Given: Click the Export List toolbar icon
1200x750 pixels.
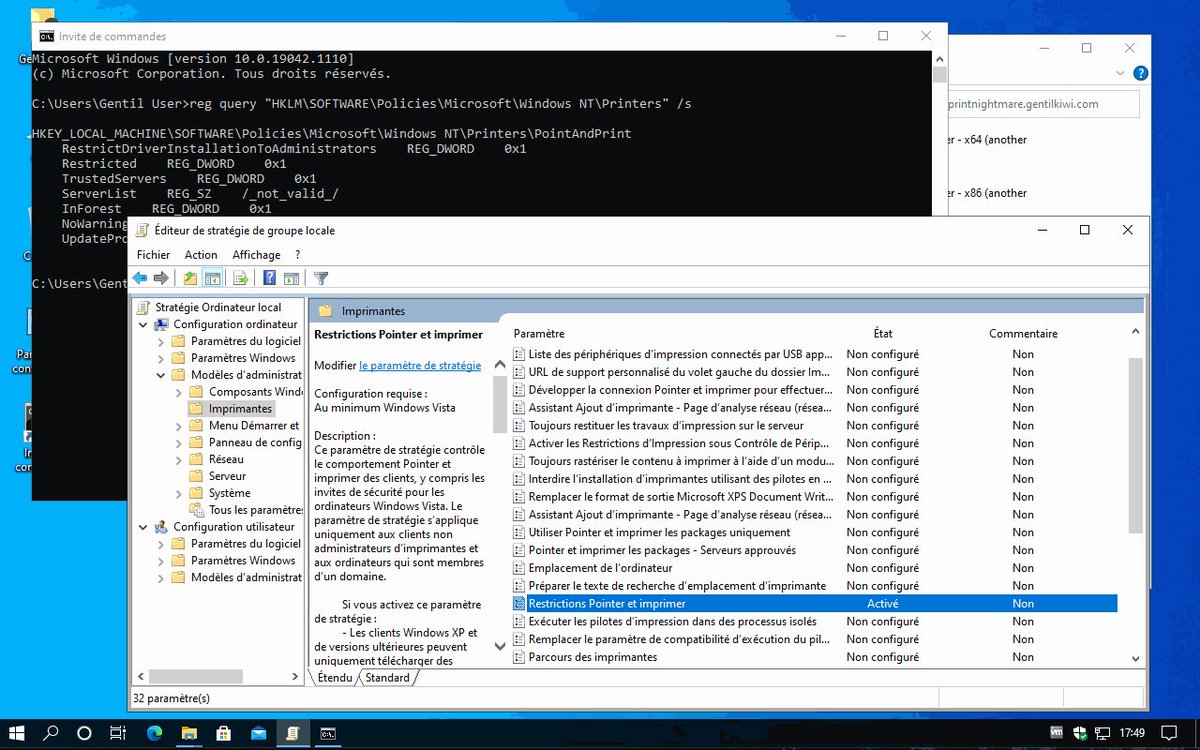Looking at the screenshot, I should [x=240, y=278].
